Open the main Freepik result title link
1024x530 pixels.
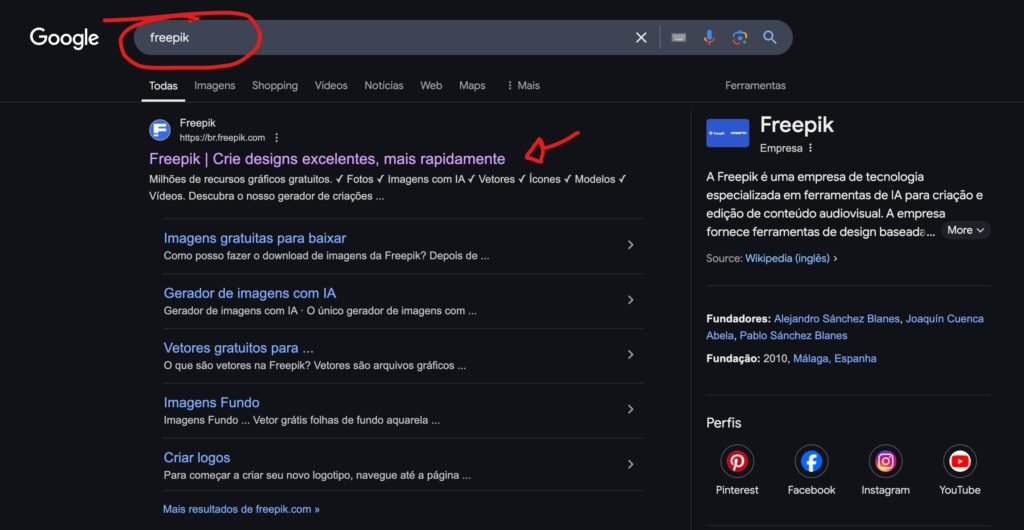pyautogui.click(x=327, y=159)
